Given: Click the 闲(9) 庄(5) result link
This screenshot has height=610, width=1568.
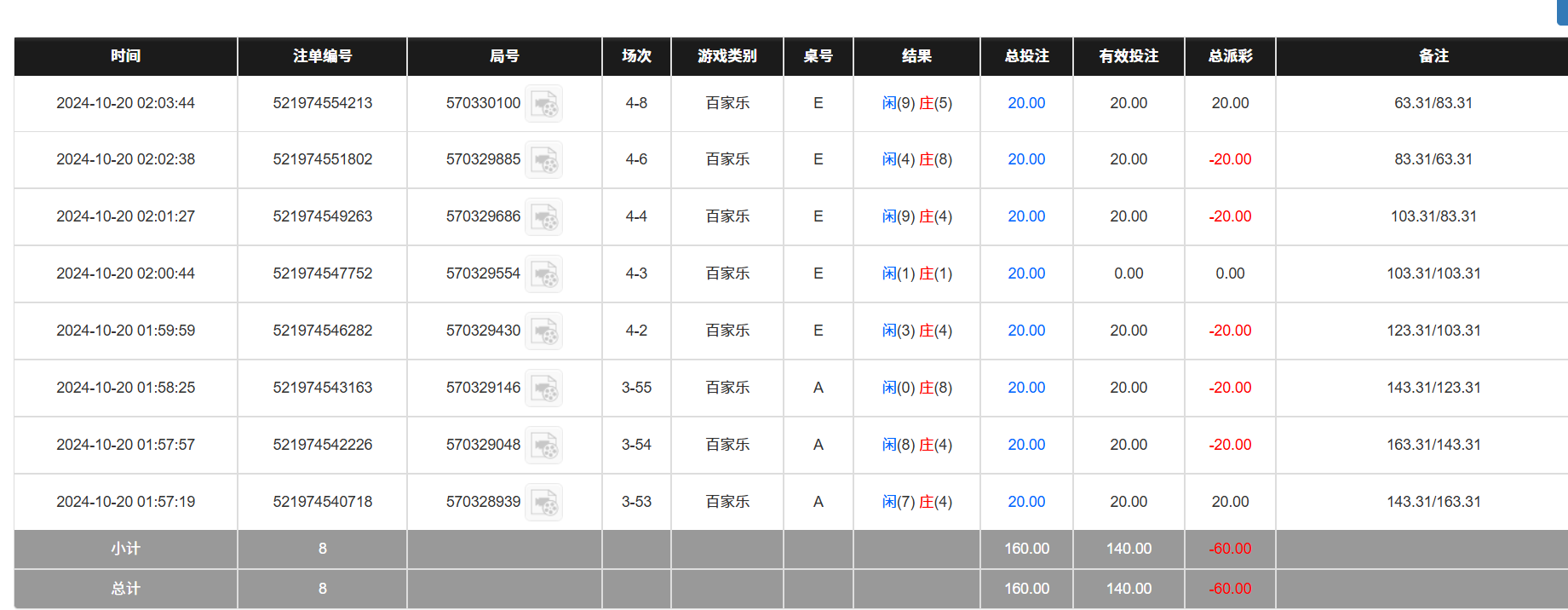Looking at the screenshot, I should (916, 103).
